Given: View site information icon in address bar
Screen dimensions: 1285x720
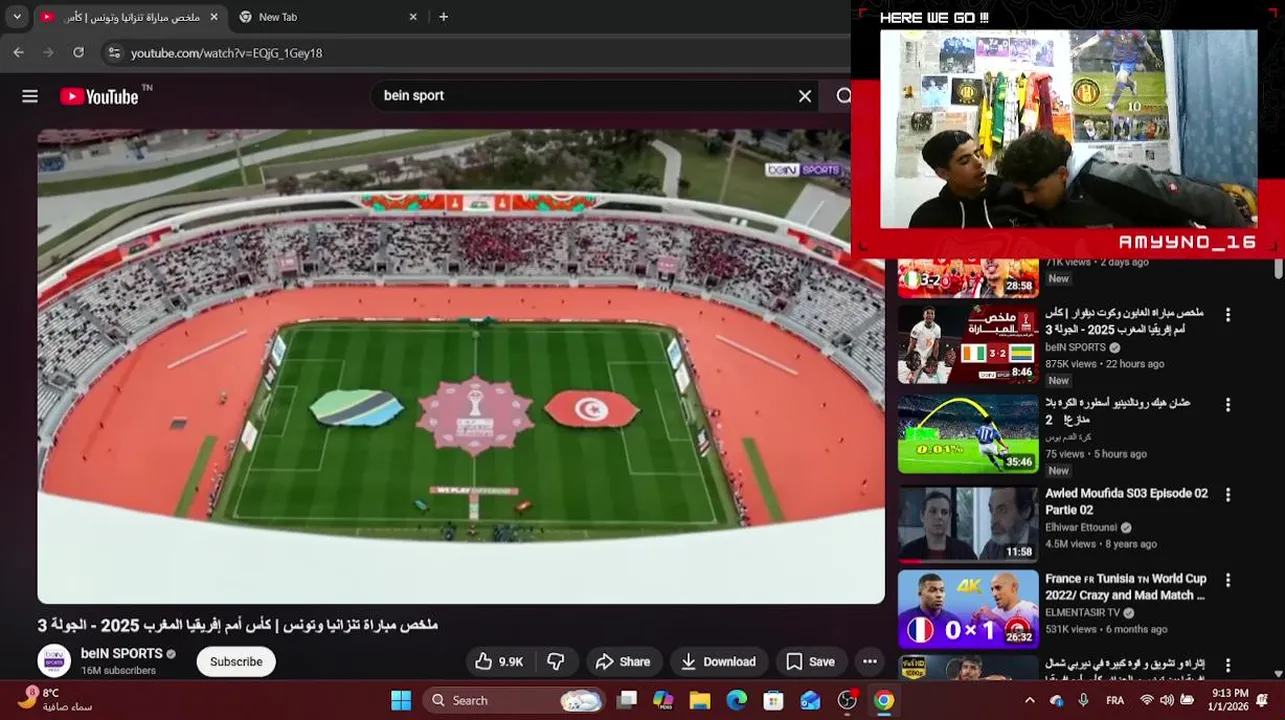Looking at the screenshot, I should pos(114,53).
